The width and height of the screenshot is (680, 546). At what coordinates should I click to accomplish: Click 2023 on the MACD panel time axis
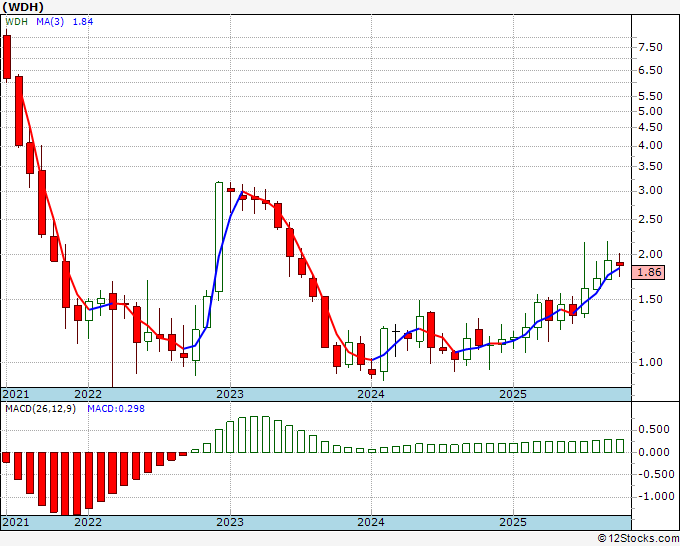click(x=230, y=522)
